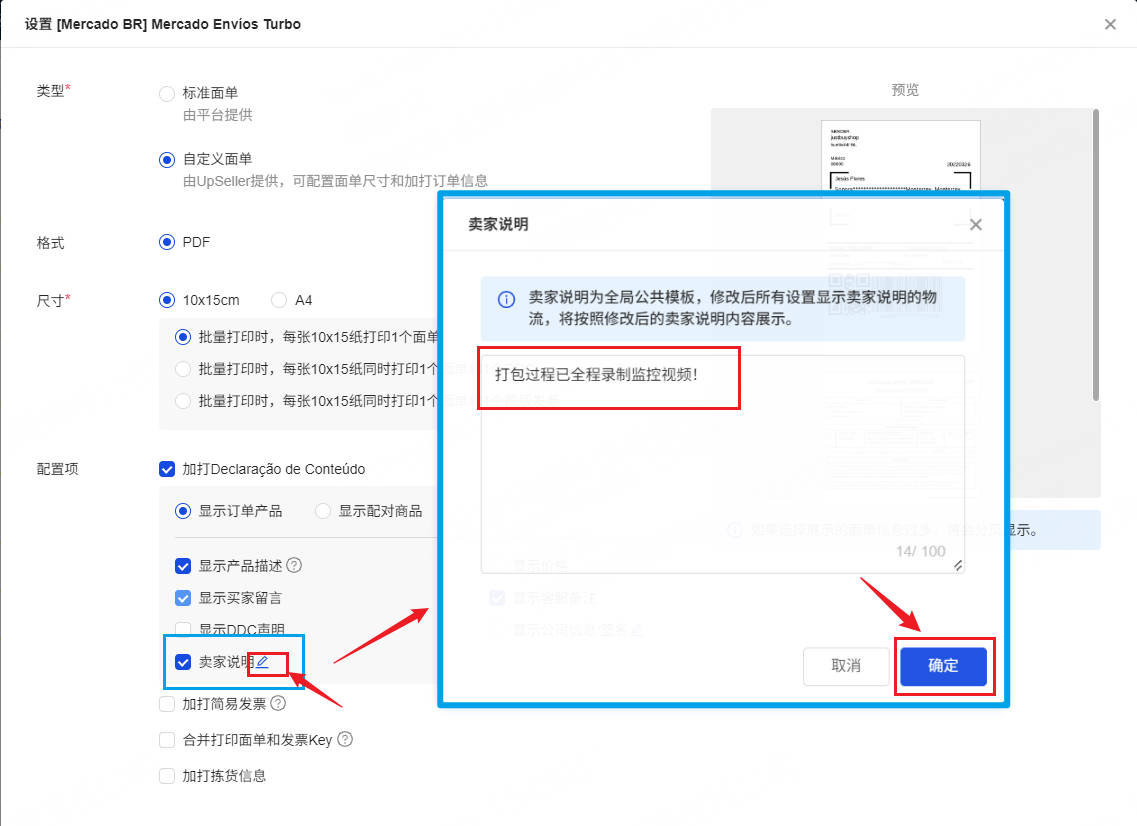Viewport: 1137px width, 826px height.
Task: Toggle 加打Declaração de Conteúdo checkbox
Action: (167, 469)
